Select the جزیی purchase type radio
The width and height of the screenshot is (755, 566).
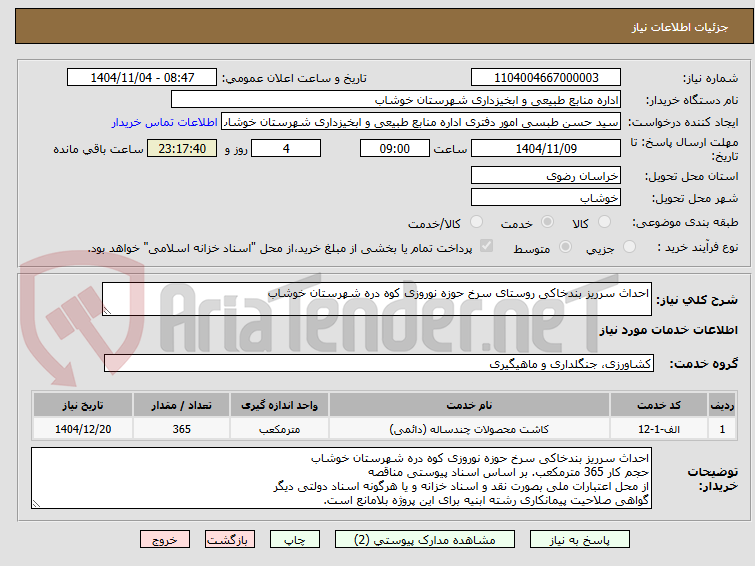(629, 247)
